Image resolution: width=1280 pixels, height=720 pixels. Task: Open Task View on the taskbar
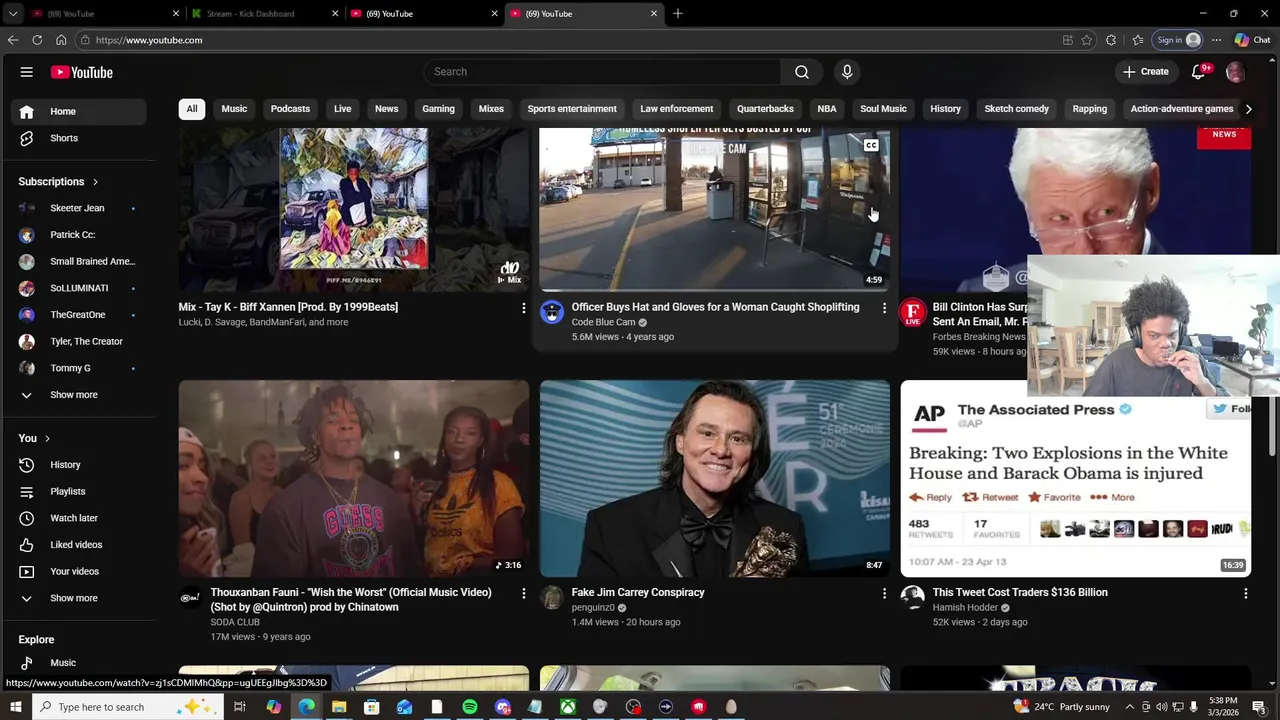tap(240, 707)
